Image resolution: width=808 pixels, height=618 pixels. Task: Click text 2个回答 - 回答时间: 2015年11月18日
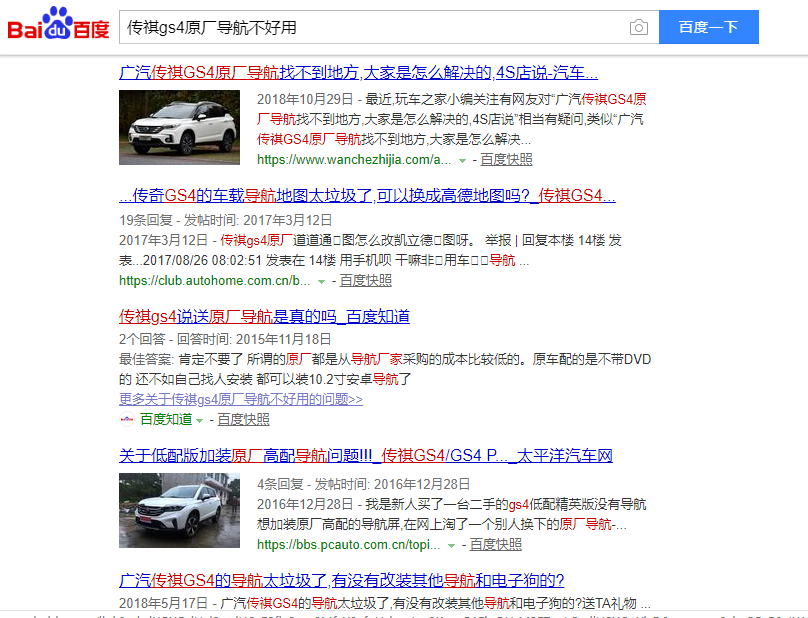[x=225, y=339]
